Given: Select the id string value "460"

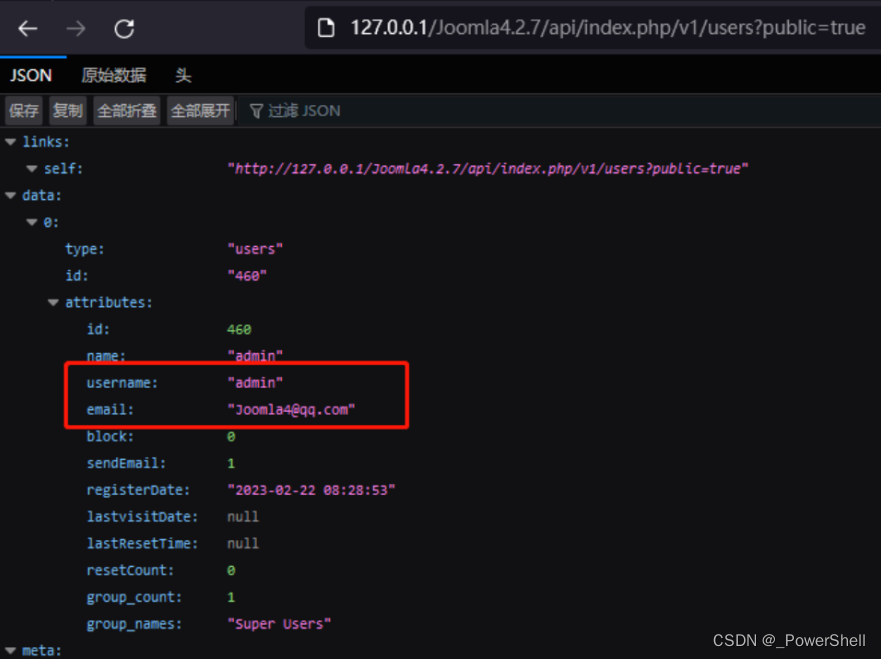Looking at the screenshot, I should click(x=247, y=276).
